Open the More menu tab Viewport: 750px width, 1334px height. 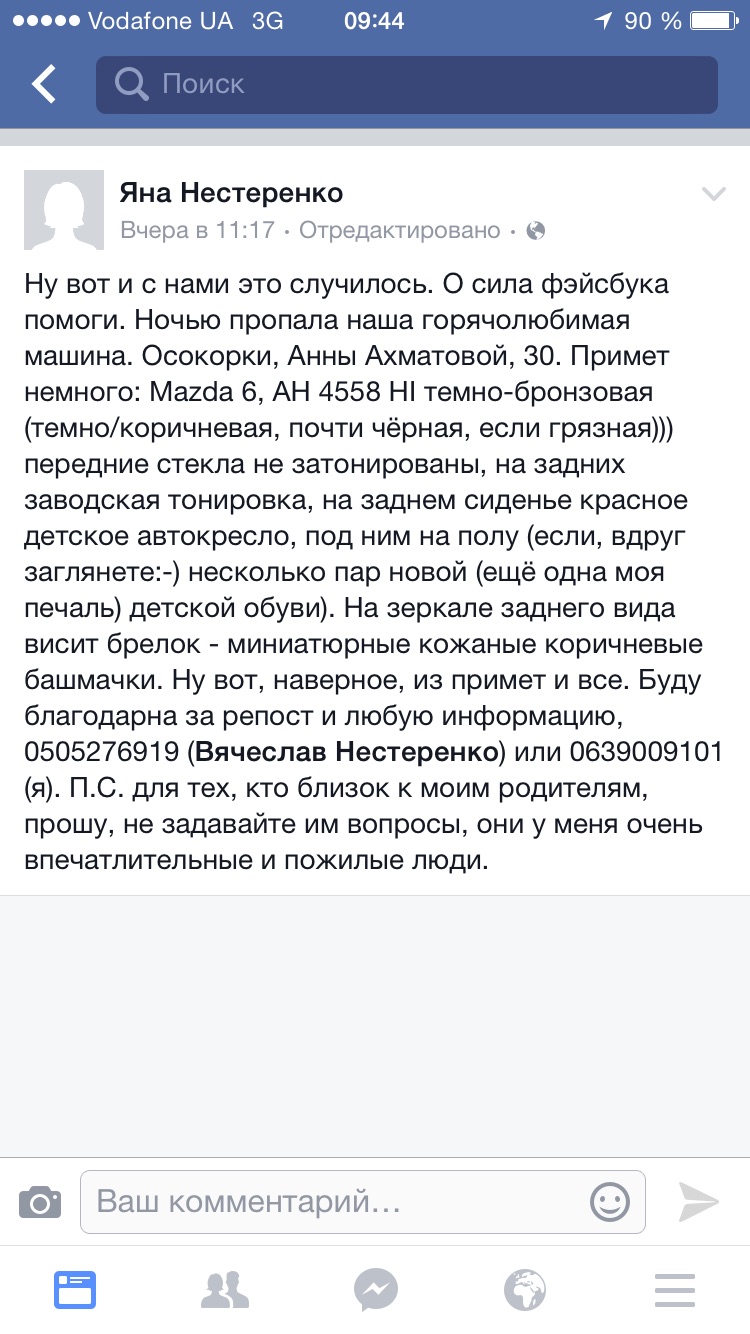coord(675,1290)
